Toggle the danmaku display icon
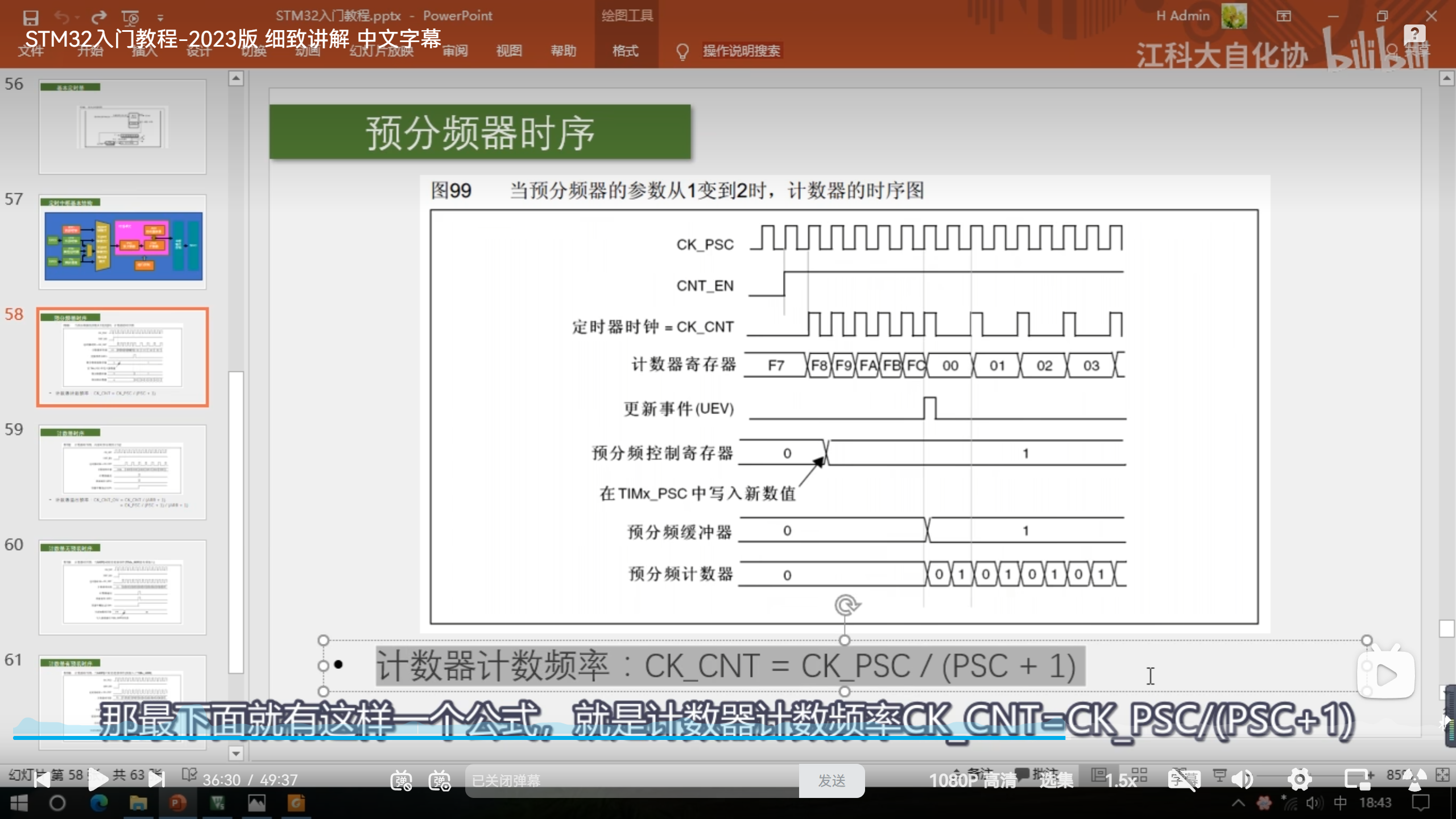 click(x=401, y=780)
